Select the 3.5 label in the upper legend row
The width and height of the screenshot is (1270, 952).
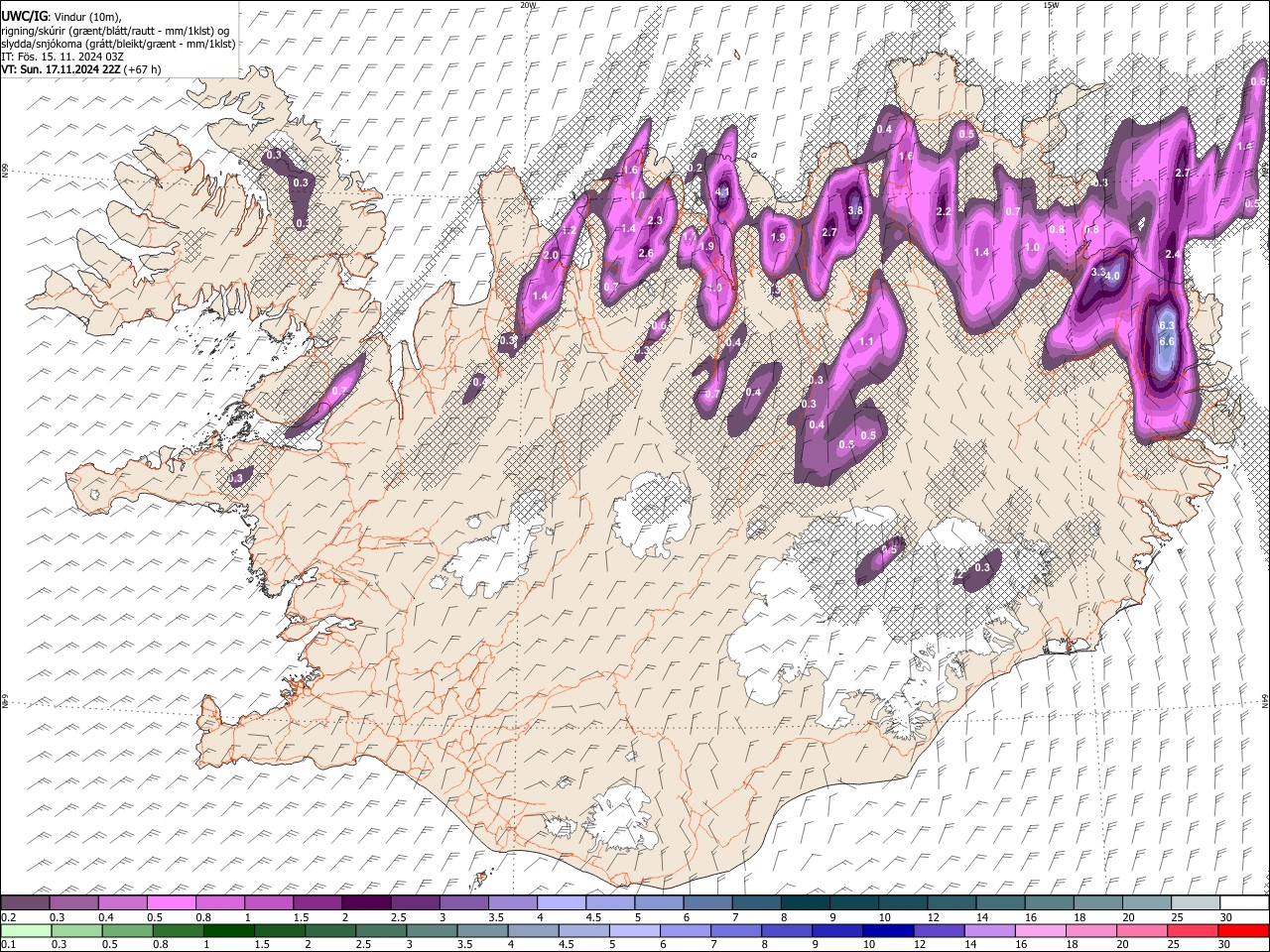pos(496,916)
